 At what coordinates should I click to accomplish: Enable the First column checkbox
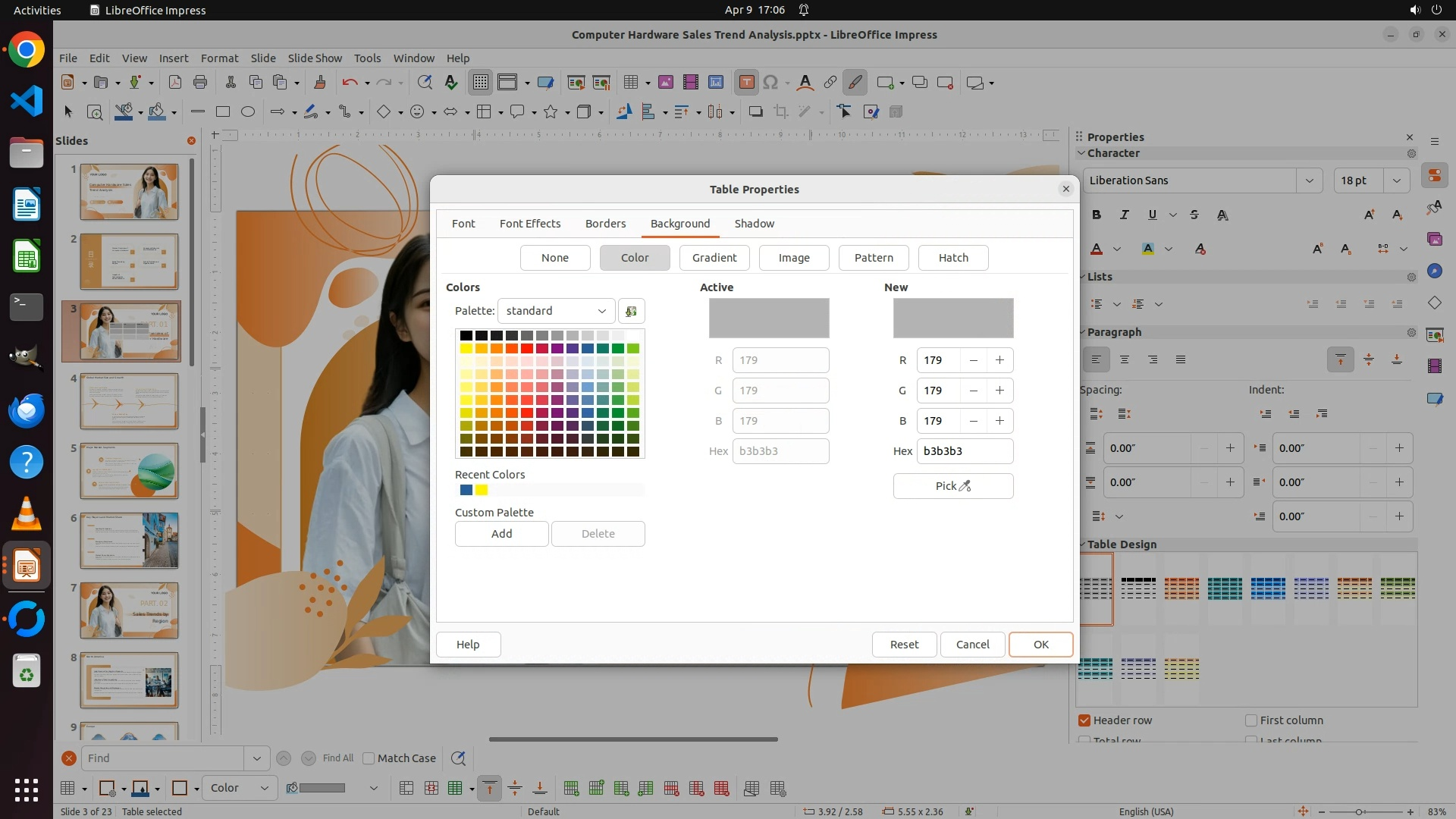[1251, 720]
